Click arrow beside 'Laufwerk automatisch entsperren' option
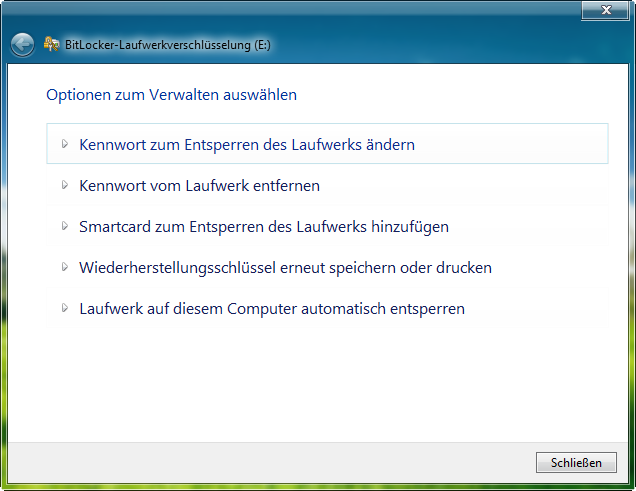Screen dimensions: 636x491 (x=65, y=308)
